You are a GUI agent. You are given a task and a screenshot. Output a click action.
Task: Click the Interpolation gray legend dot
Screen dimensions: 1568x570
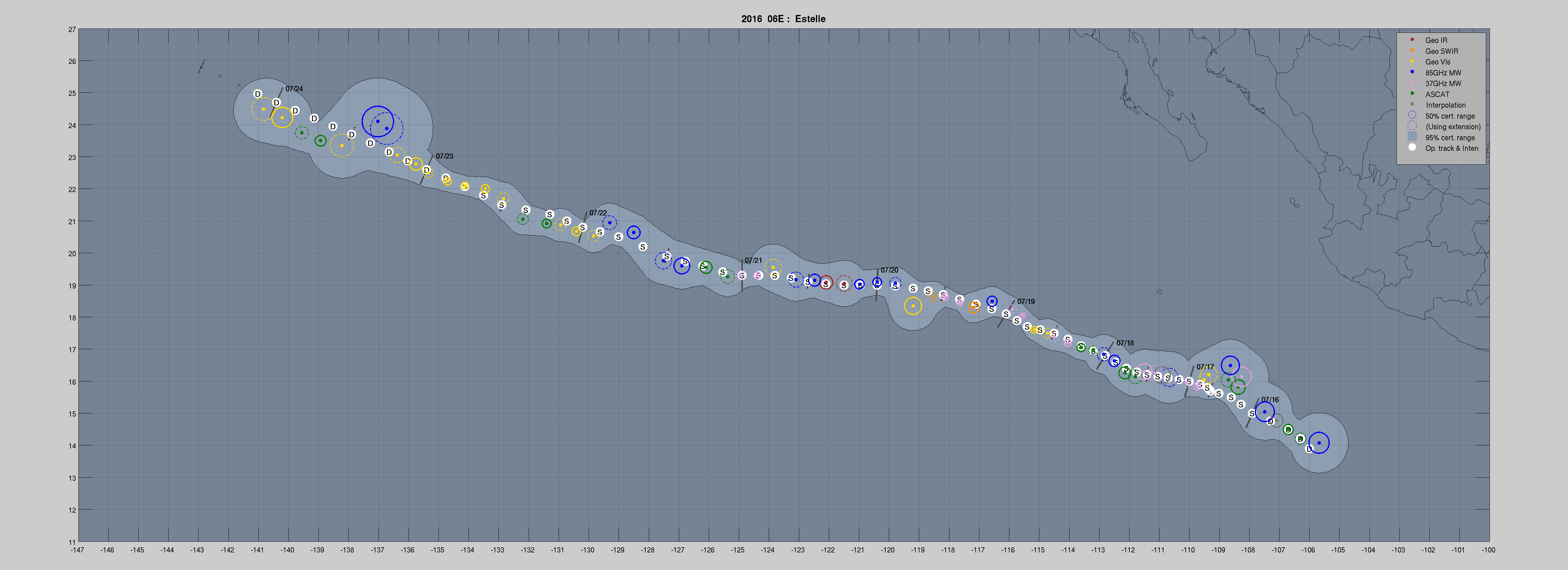(1412, 105)
